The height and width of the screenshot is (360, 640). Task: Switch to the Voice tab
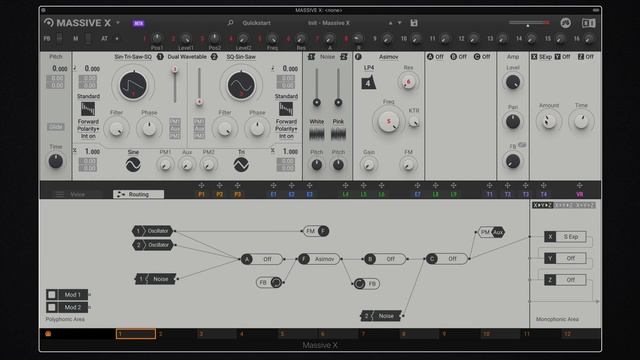(x=77, y=194)
